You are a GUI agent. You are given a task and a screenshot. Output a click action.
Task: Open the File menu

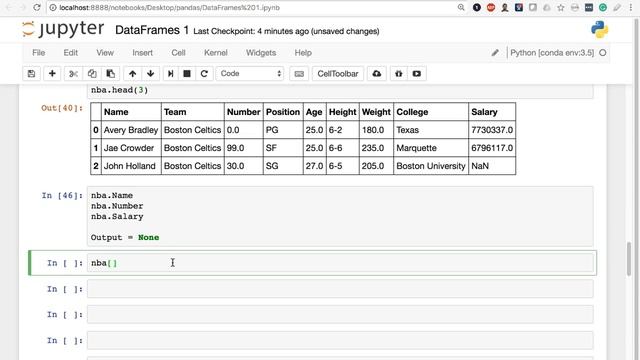tap(38, 53)
